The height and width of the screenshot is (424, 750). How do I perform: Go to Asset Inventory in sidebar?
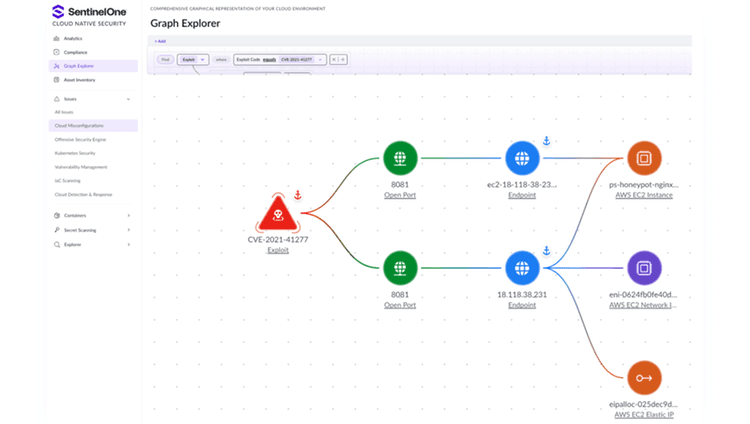click(79, 79)
